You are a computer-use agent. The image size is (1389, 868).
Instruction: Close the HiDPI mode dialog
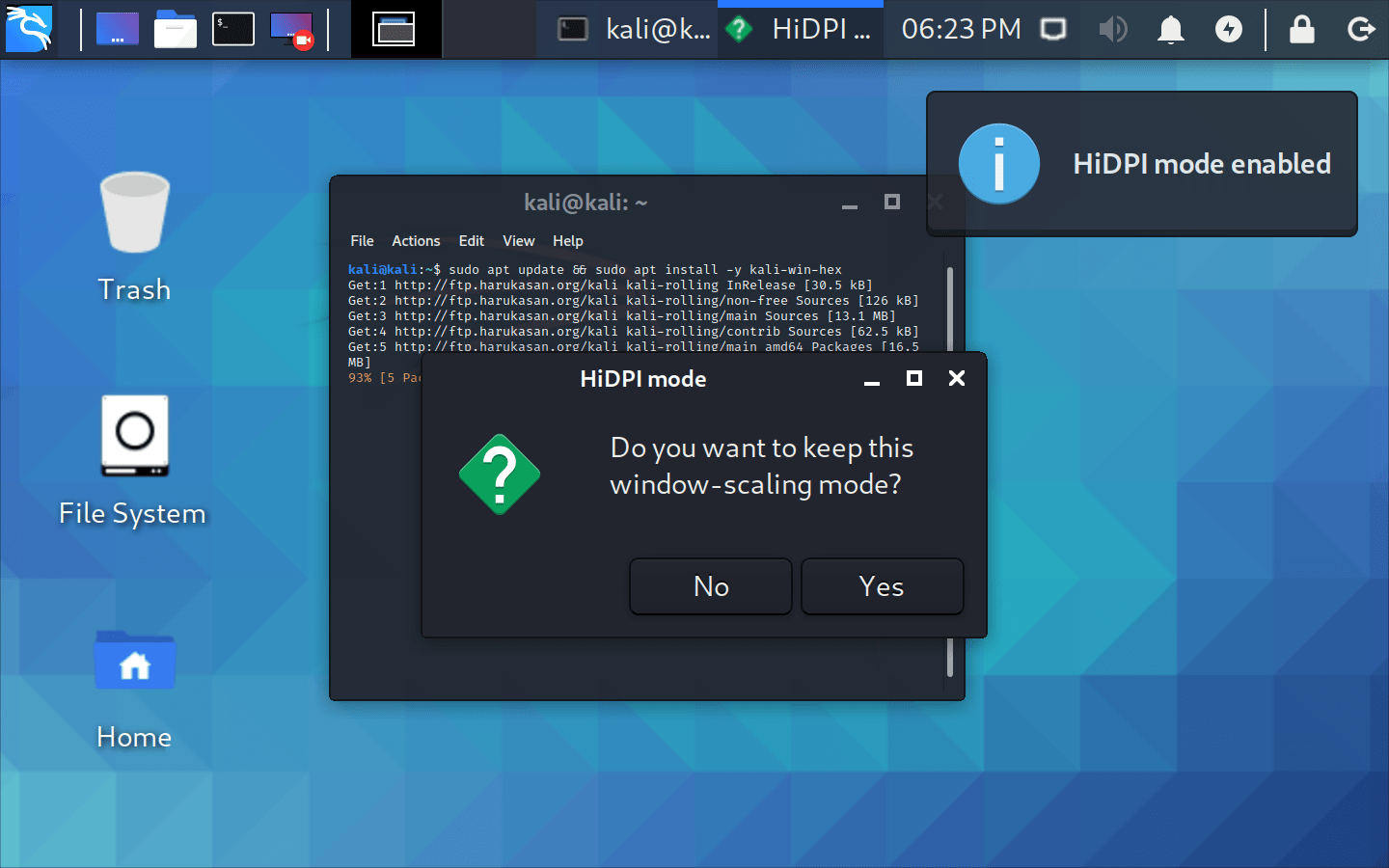tap(957, 378)
